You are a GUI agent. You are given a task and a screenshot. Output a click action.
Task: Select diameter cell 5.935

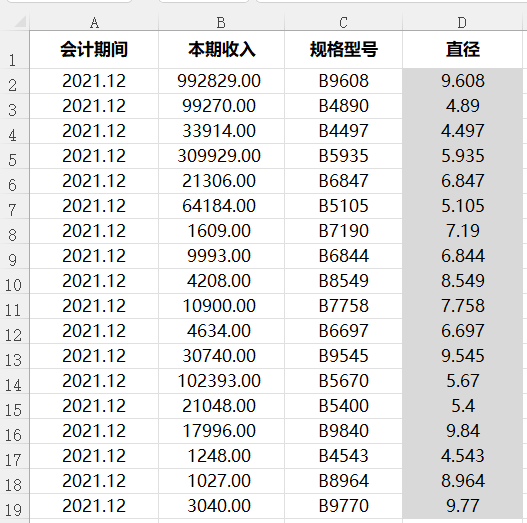(x=462, y=156)
